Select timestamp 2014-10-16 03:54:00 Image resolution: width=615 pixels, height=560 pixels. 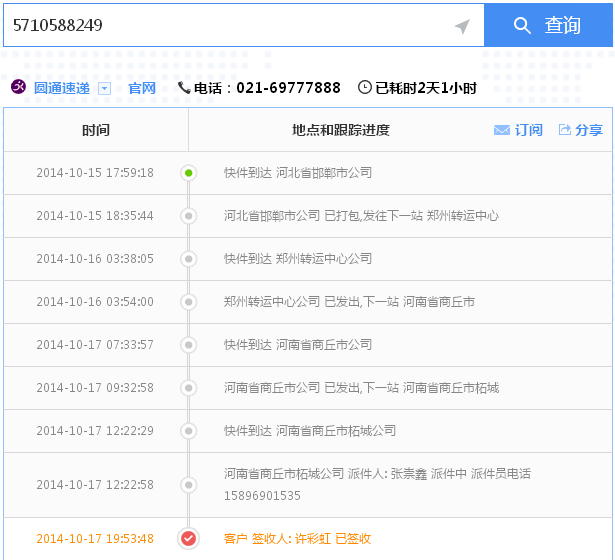point(95,302)
